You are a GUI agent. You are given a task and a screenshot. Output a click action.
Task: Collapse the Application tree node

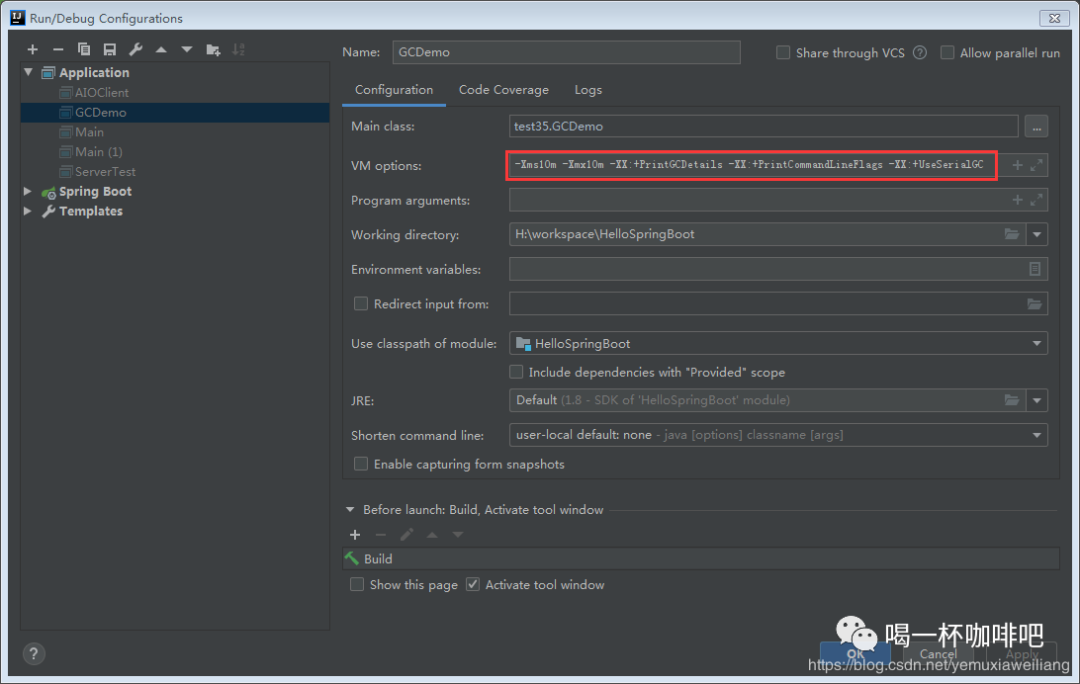pos(28,72)
